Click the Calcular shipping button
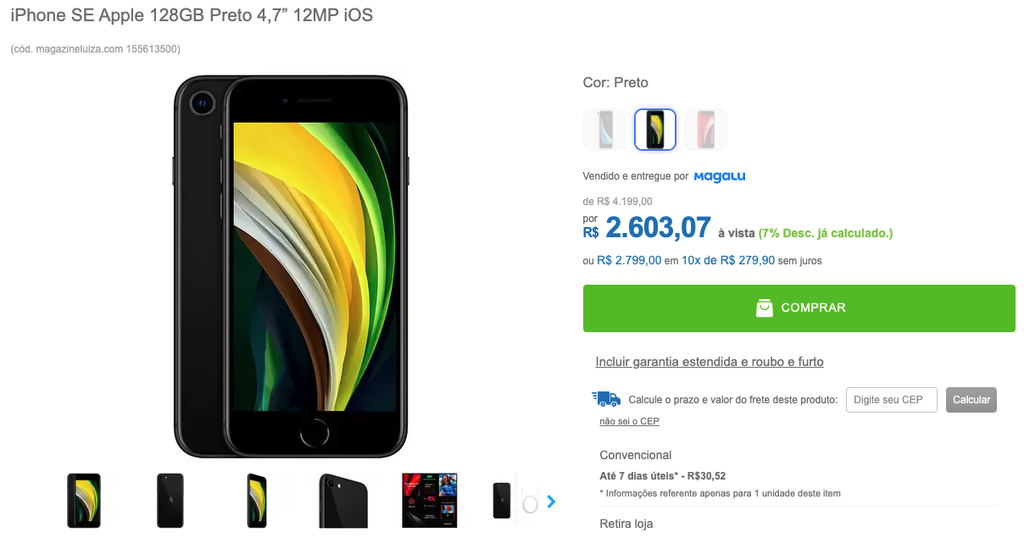 click(x=971, y=400)
